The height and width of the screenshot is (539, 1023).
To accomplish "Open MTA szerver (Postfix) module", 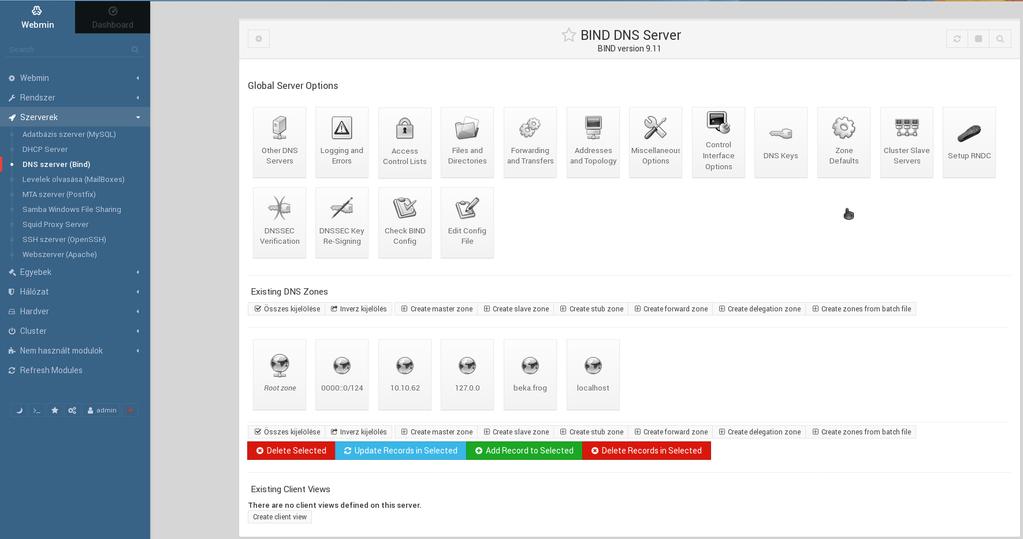I will tap(59, 194).
